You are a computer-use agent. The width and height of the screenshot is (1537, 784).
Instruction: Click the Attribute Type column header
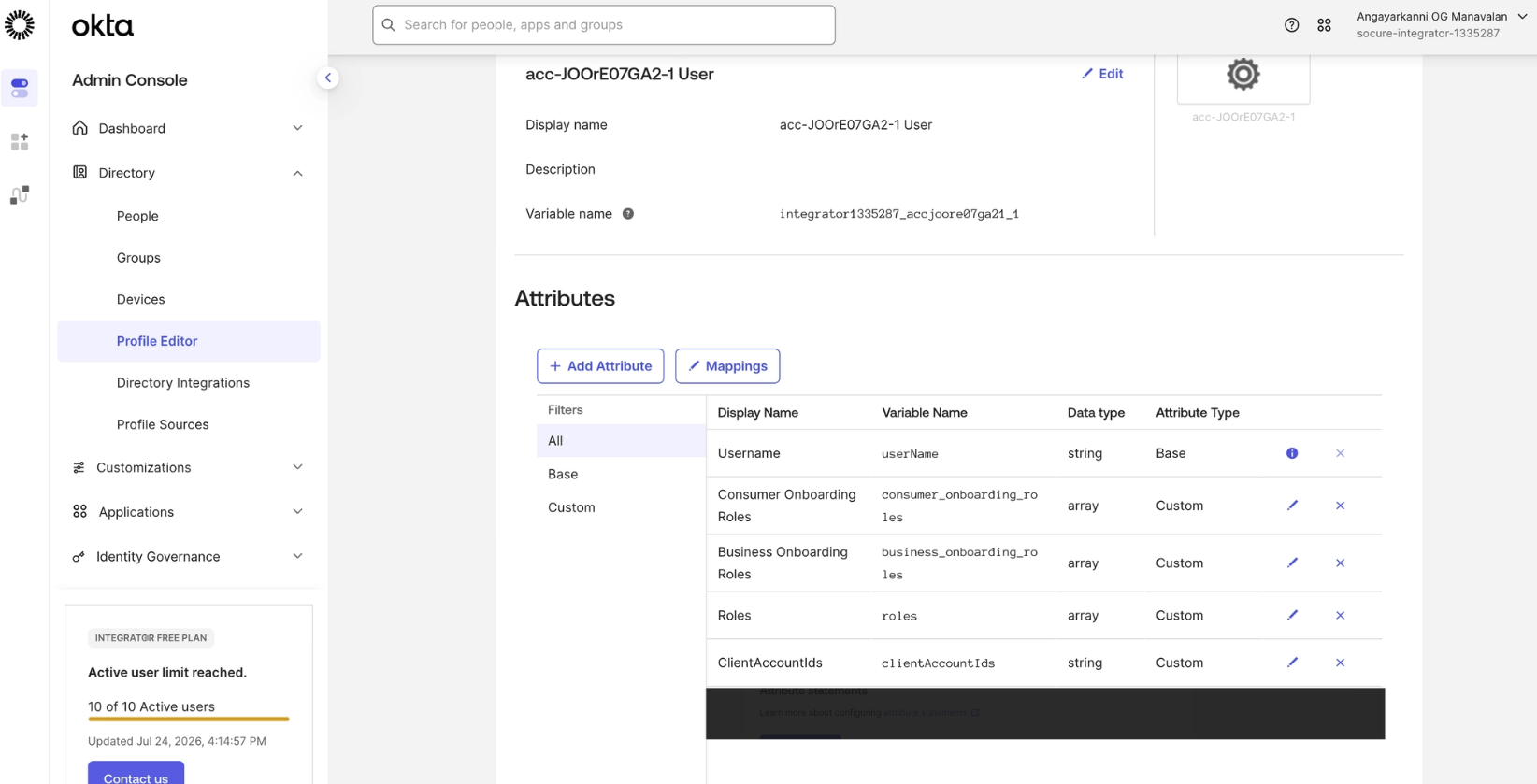click(1198, 413)
